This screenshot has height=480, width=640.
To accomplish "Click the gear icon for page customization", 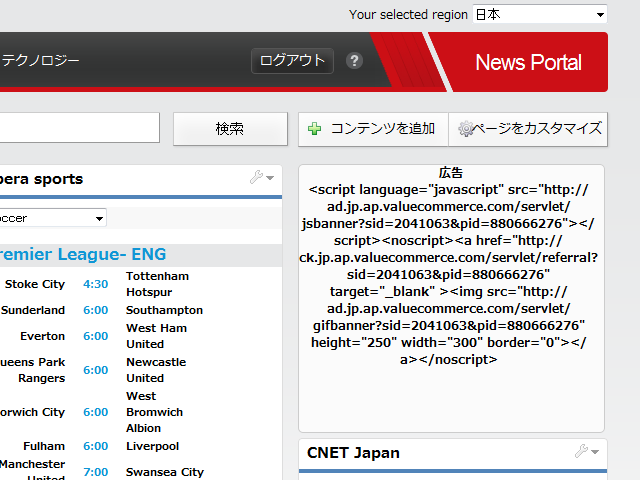I will (x=465, y=129).
